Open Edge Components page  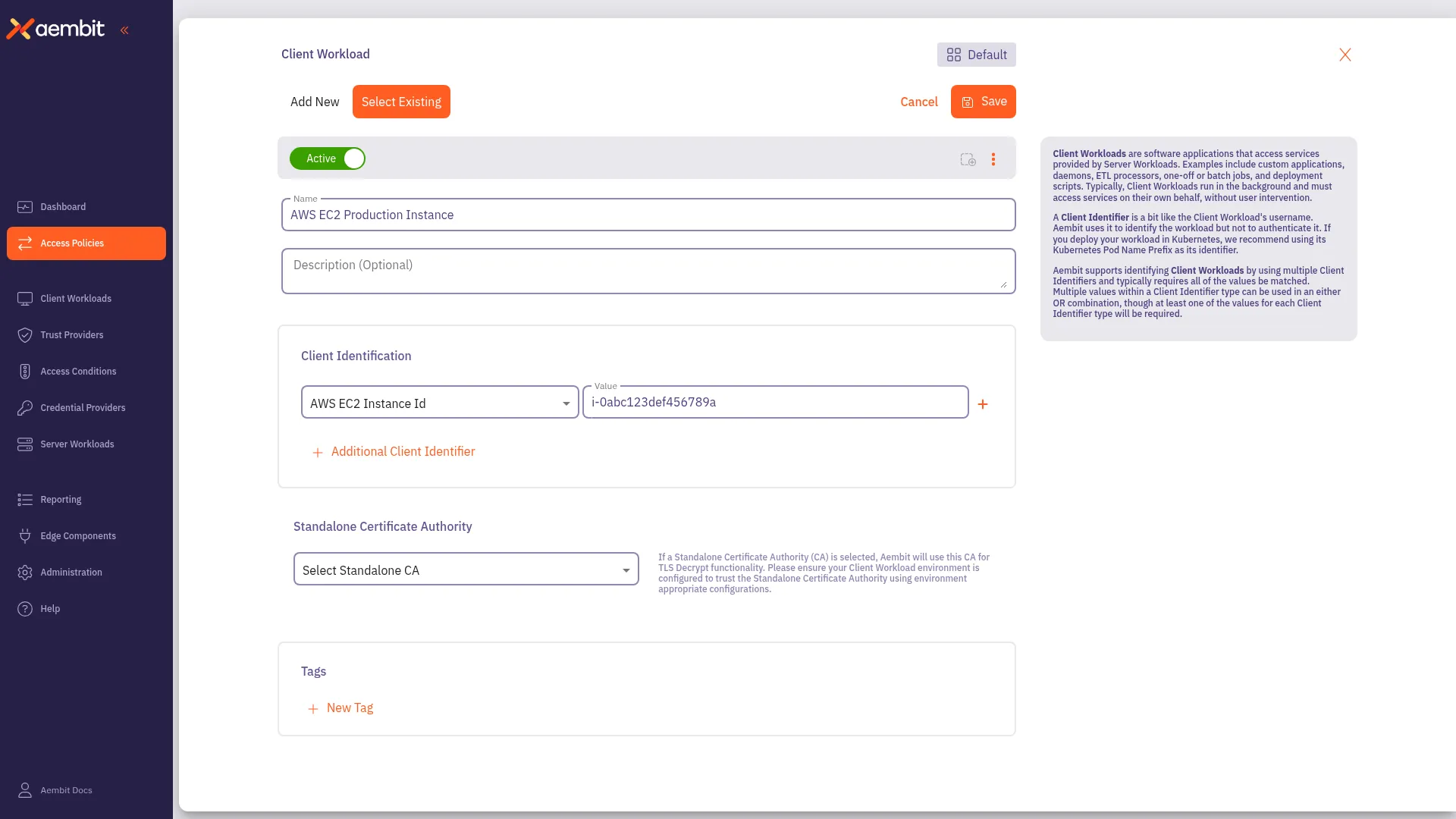tap(86, 536)
